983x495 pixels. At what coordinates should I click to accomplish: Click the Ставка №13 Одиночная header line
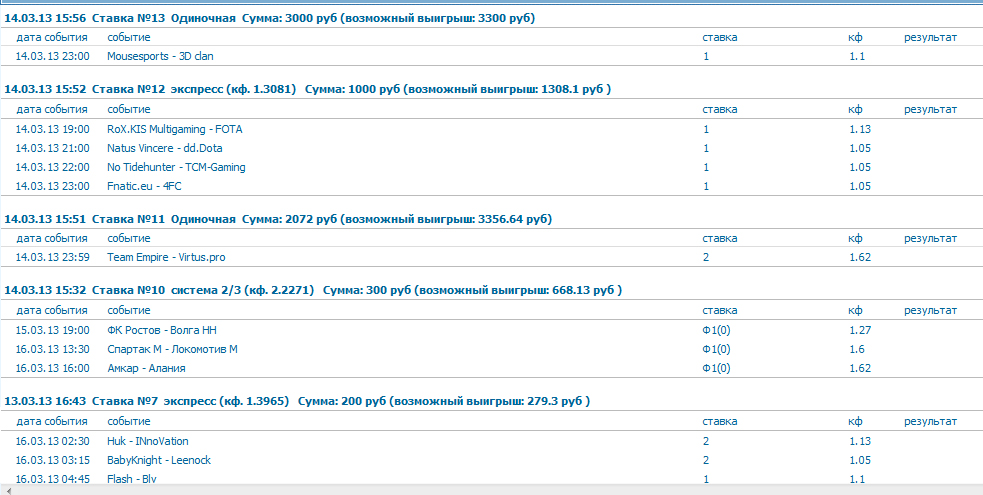[270, 18]
